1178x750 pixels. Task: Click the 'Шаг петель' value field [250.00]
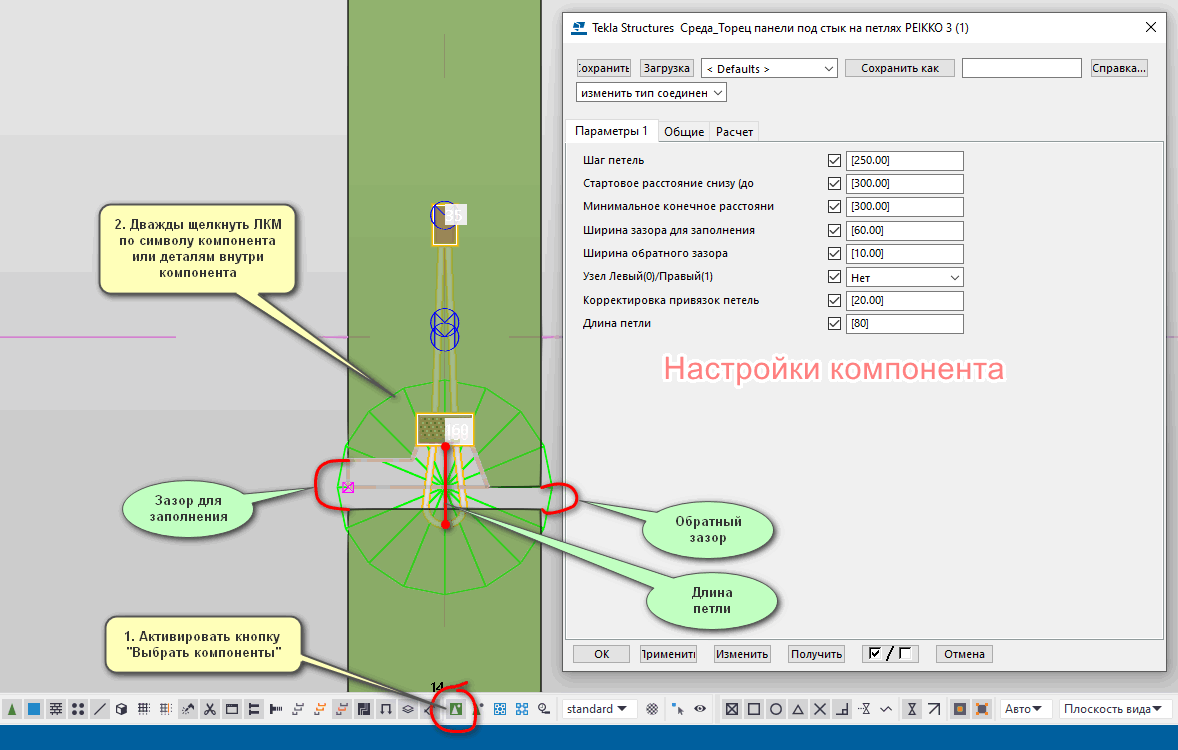tap(905, 161)
